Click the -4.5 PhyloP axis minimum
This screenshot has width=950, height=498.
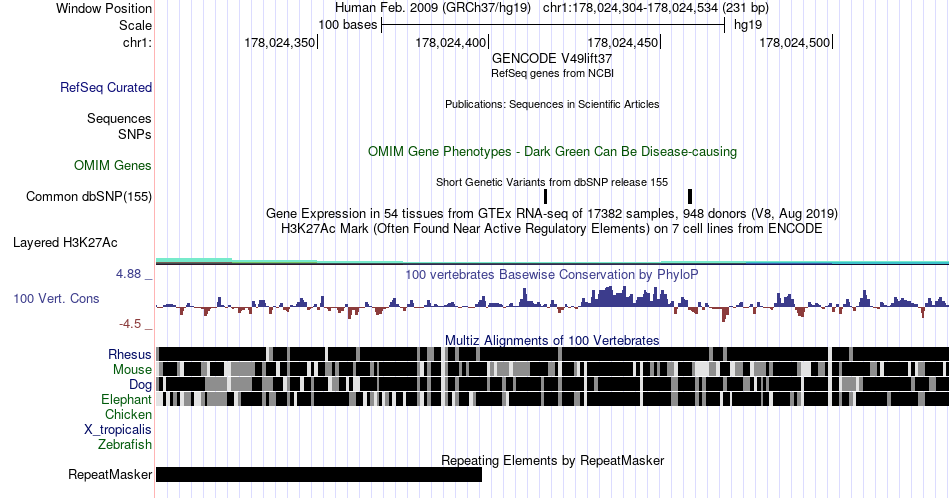coord(130,324)
